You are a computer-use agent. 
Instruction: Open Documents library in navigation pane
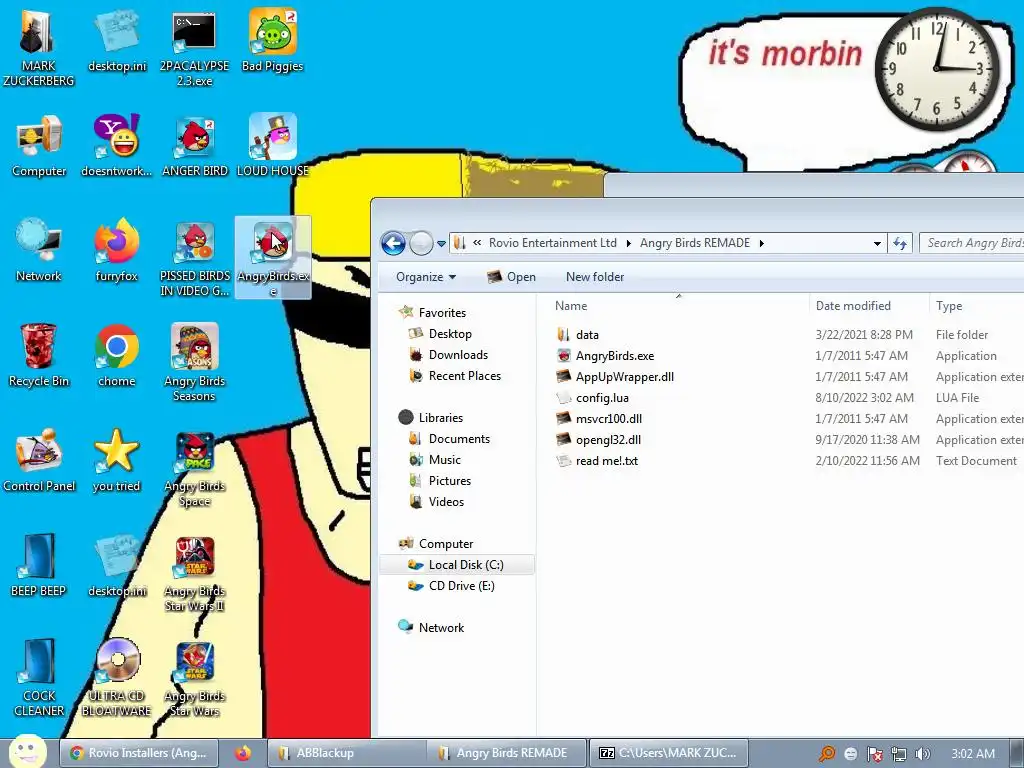tap(459, 439)
